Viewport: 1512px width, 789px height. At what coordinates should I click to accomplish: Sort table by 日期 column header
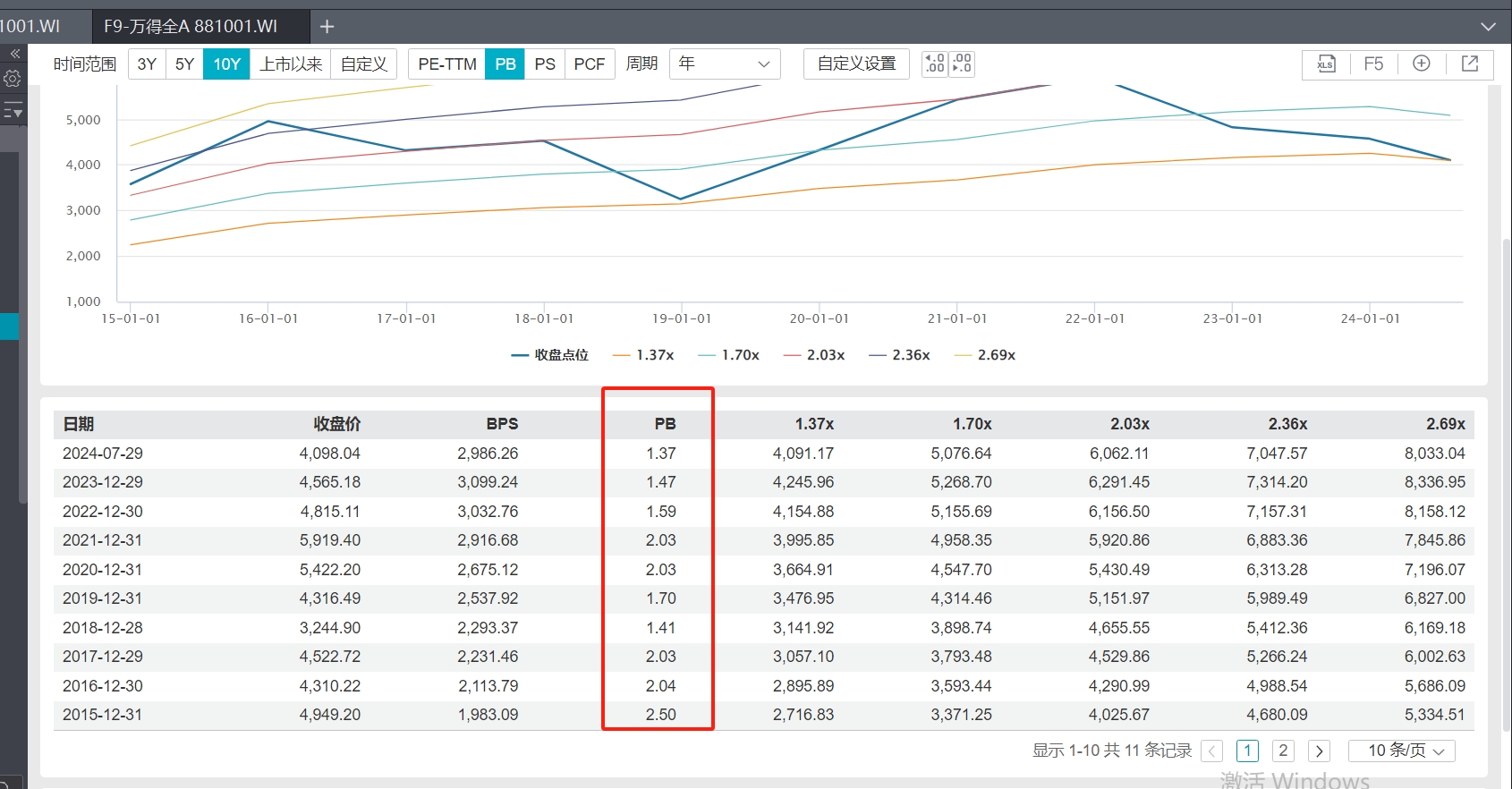point(79,424)
